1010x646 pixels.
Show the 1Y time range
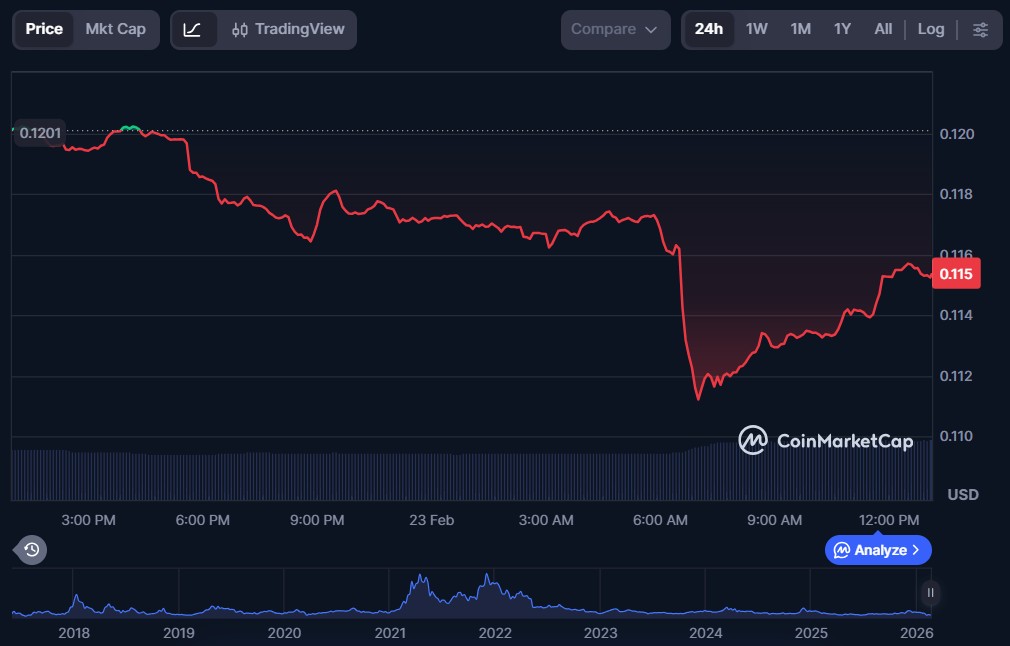point(842,30)
